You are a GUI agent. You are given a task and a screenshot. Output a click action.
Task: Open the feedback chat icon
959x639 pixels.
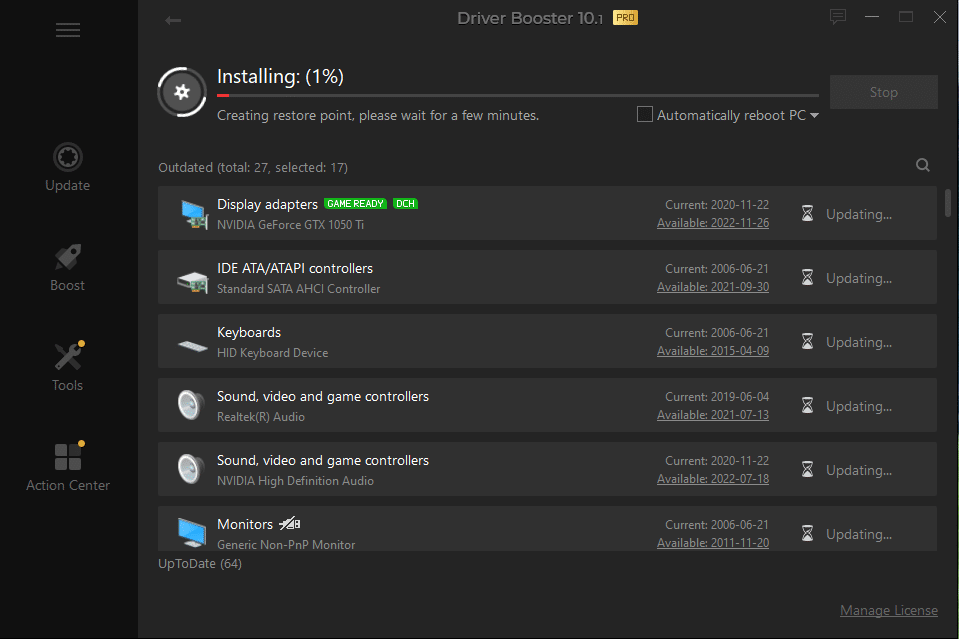[838, 17]
